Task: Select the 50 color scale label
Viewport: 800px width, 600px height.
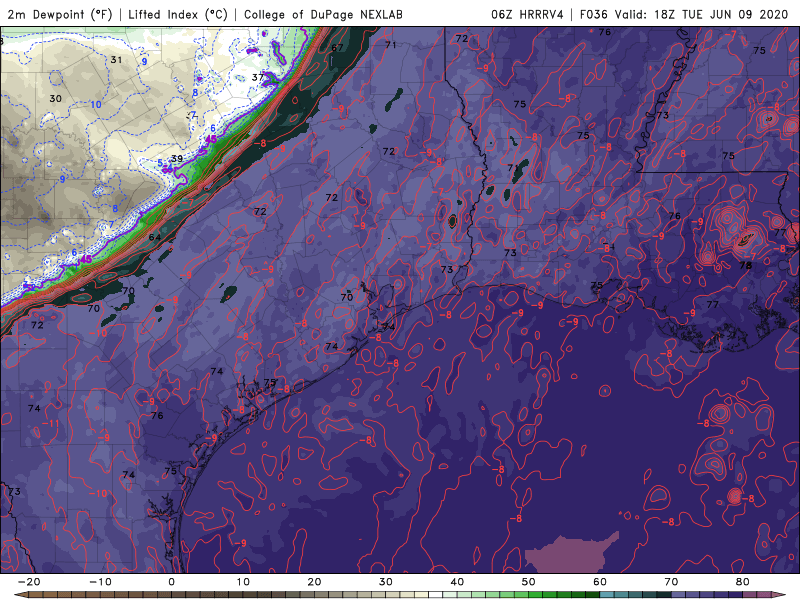Action: (529, 582)
